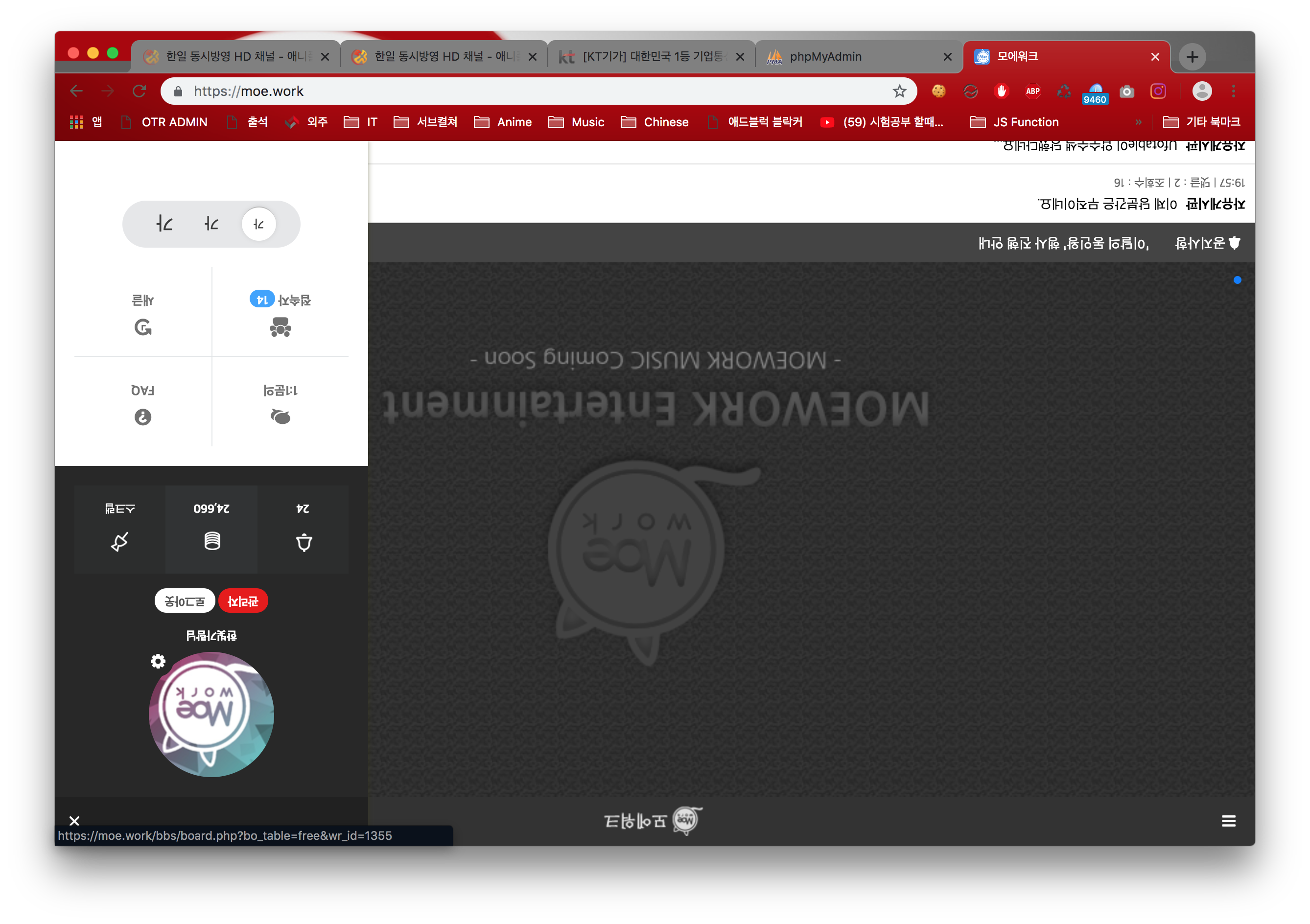This screenshot has height=924, width=1310.
Task: Click the Chrome back arrow
Action: point(76,91)
